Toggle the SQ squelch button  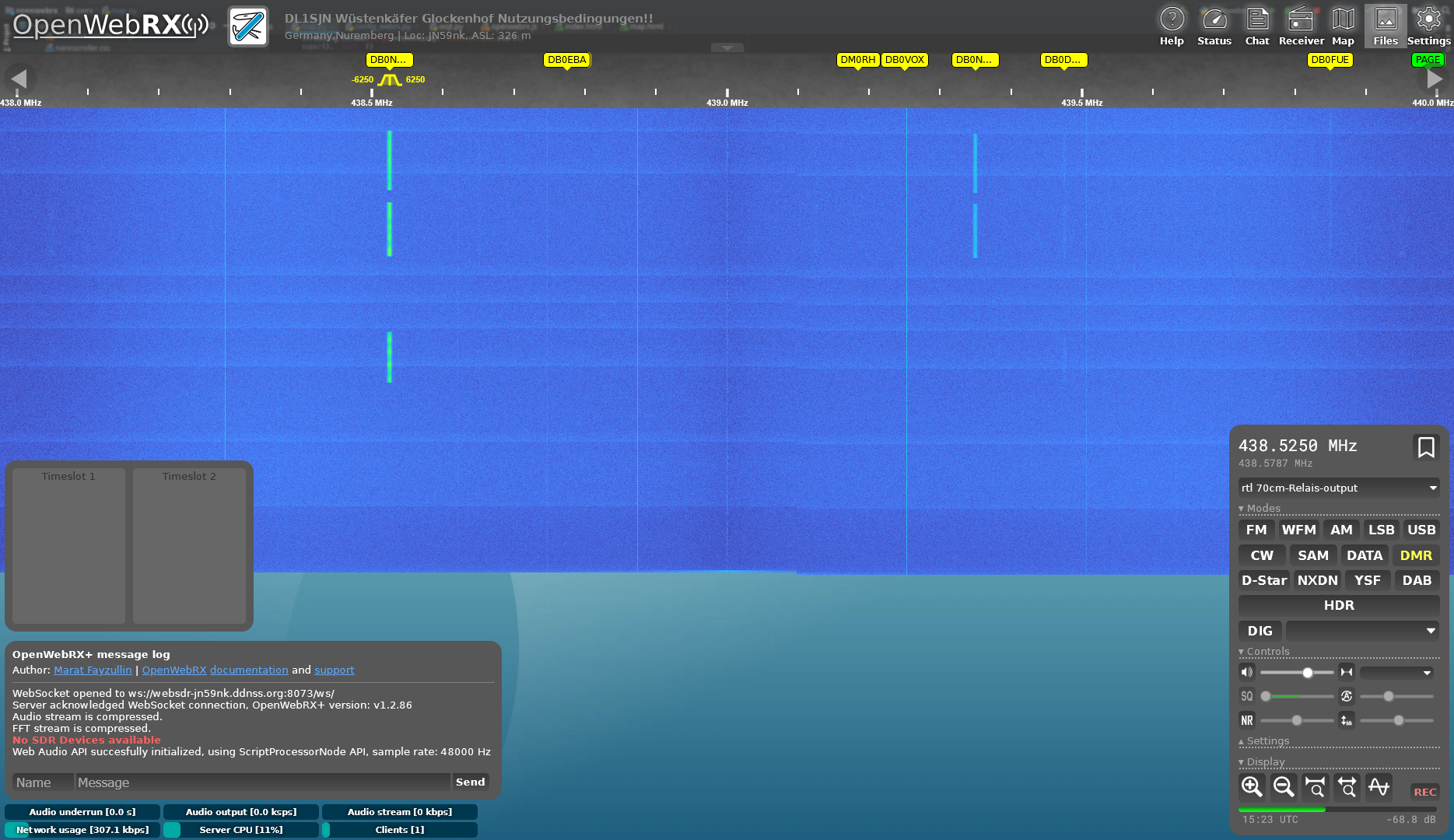point(1247,696)
